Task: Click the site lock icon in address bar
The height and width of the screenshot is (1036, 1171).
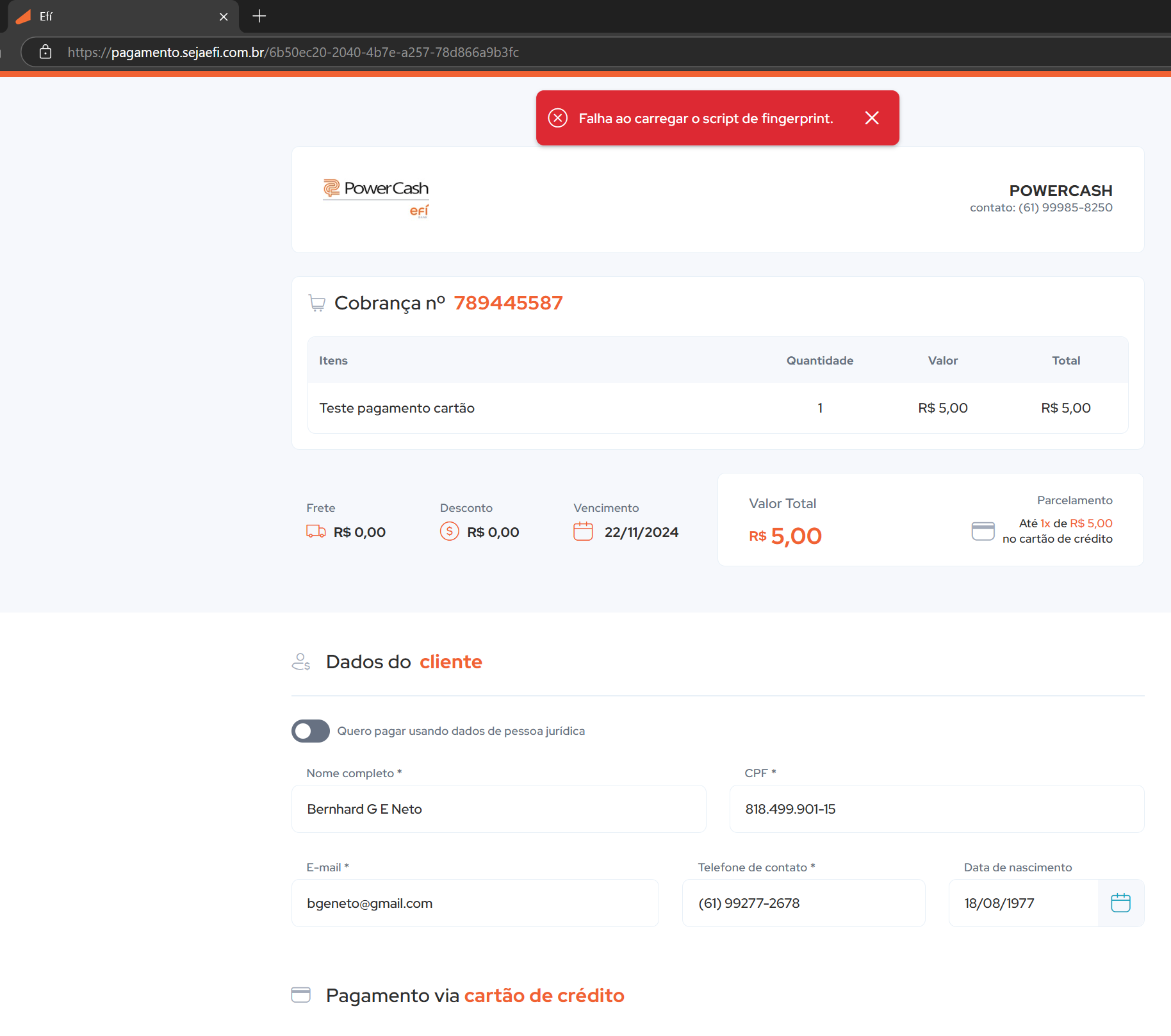Action: click(x=45, y=52)
